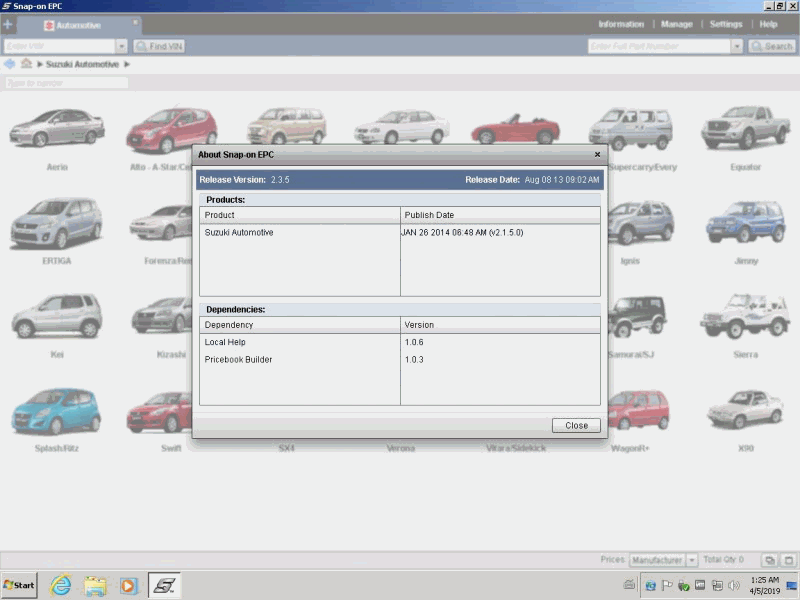This screenshot has width=800, height=600.
Task: Click the Enter VIN input field
Action: 60,46
